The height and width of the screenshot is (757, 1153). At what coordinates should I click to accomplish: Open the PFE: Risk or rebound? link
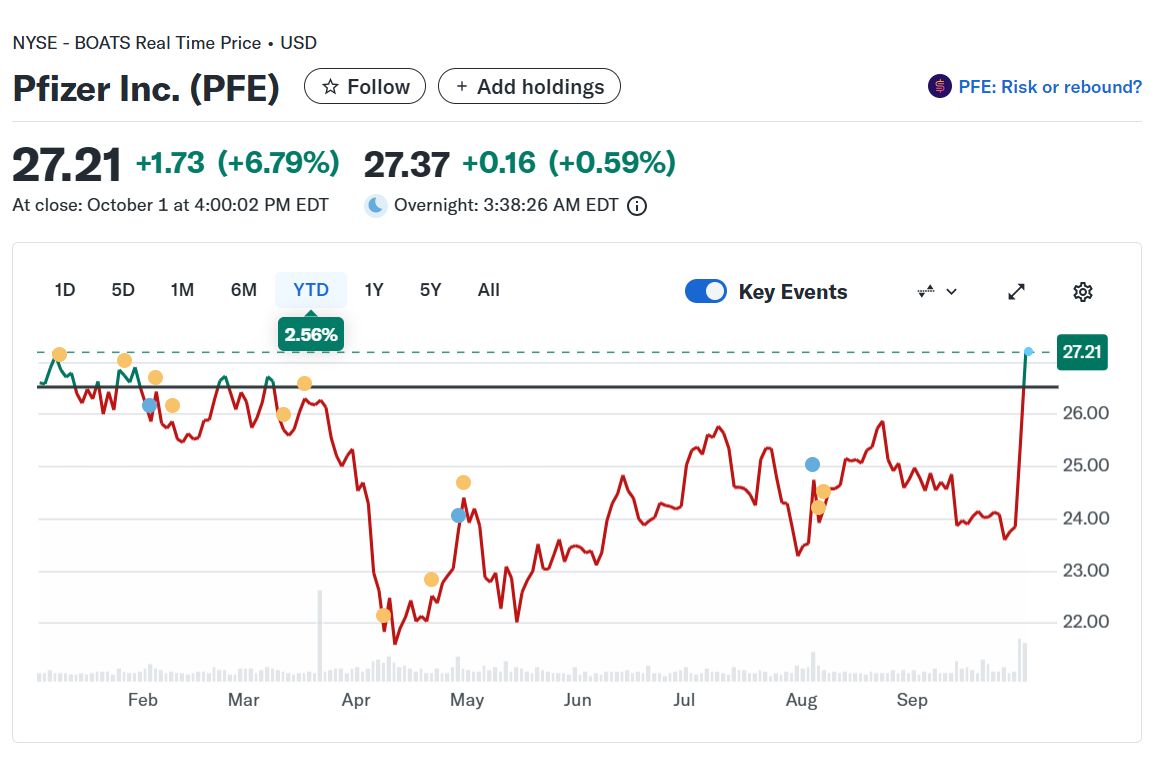pos(1049,87)
